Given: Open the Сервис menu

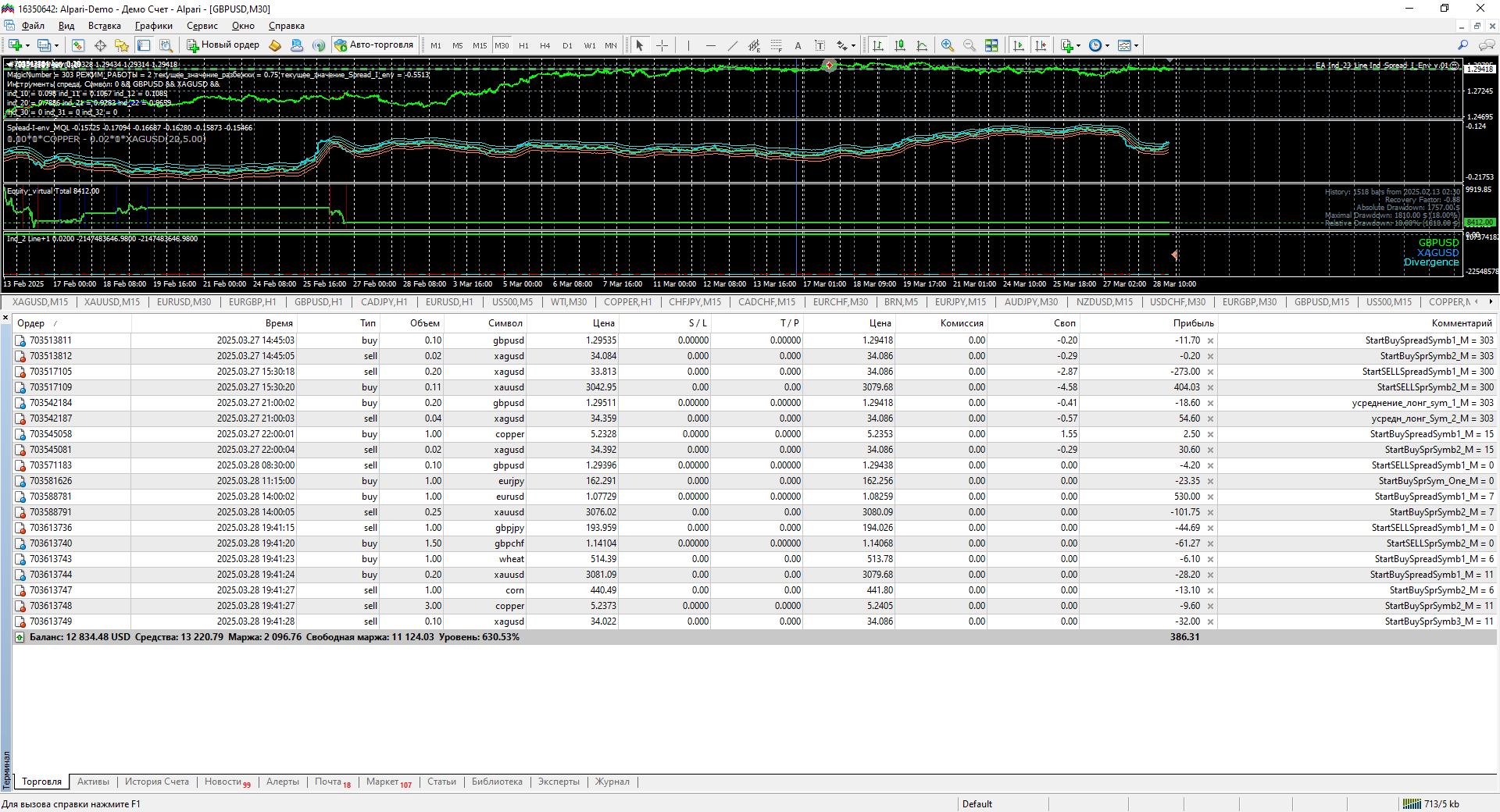Looking at the screenshot, I should [x=202, y=26].
